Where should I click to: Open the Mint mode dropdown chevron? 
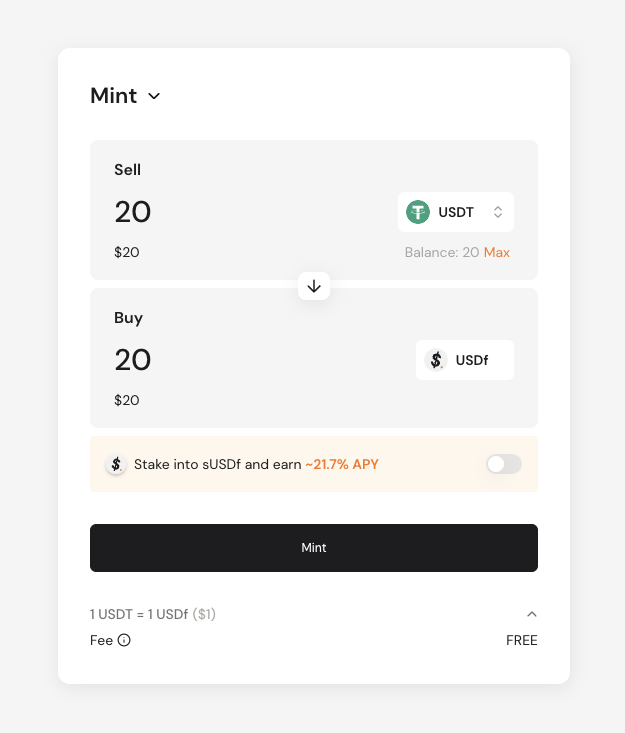154,96
